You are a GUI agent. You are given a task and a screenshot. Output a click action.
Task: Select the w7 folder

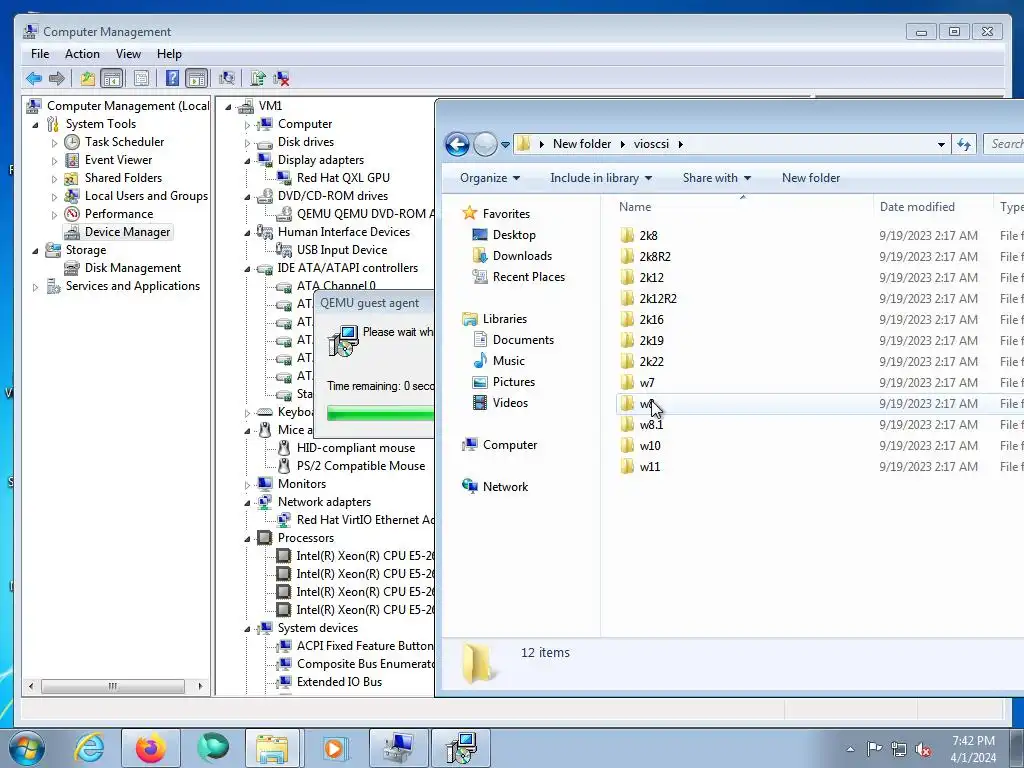[647, 383]
